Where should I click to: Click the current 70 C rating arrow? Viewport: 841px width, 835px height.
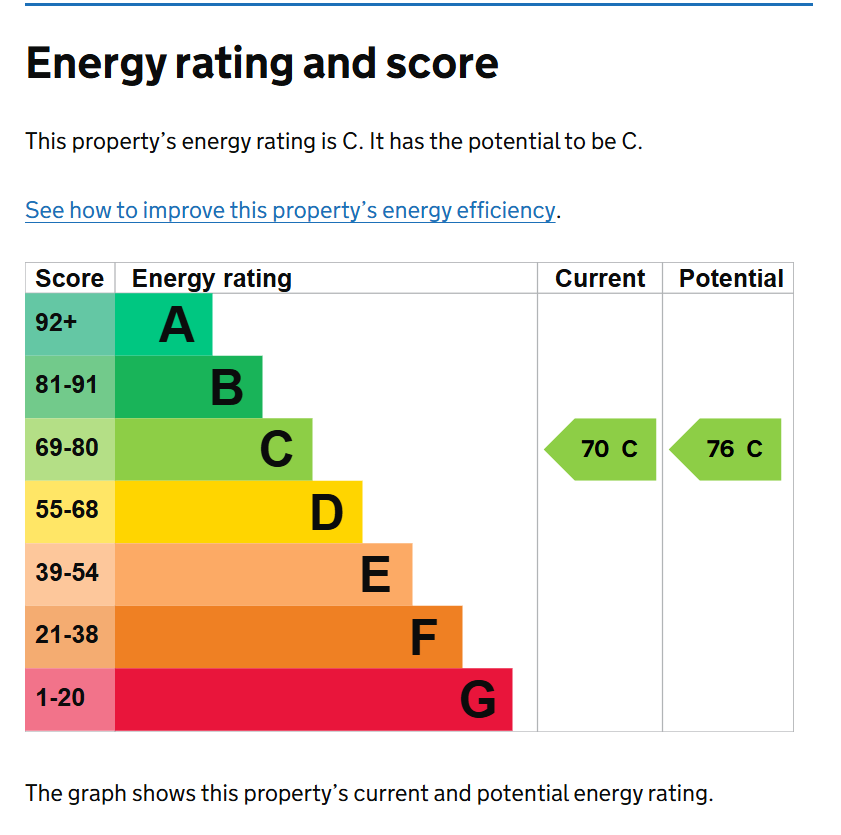tap(600, 449)
